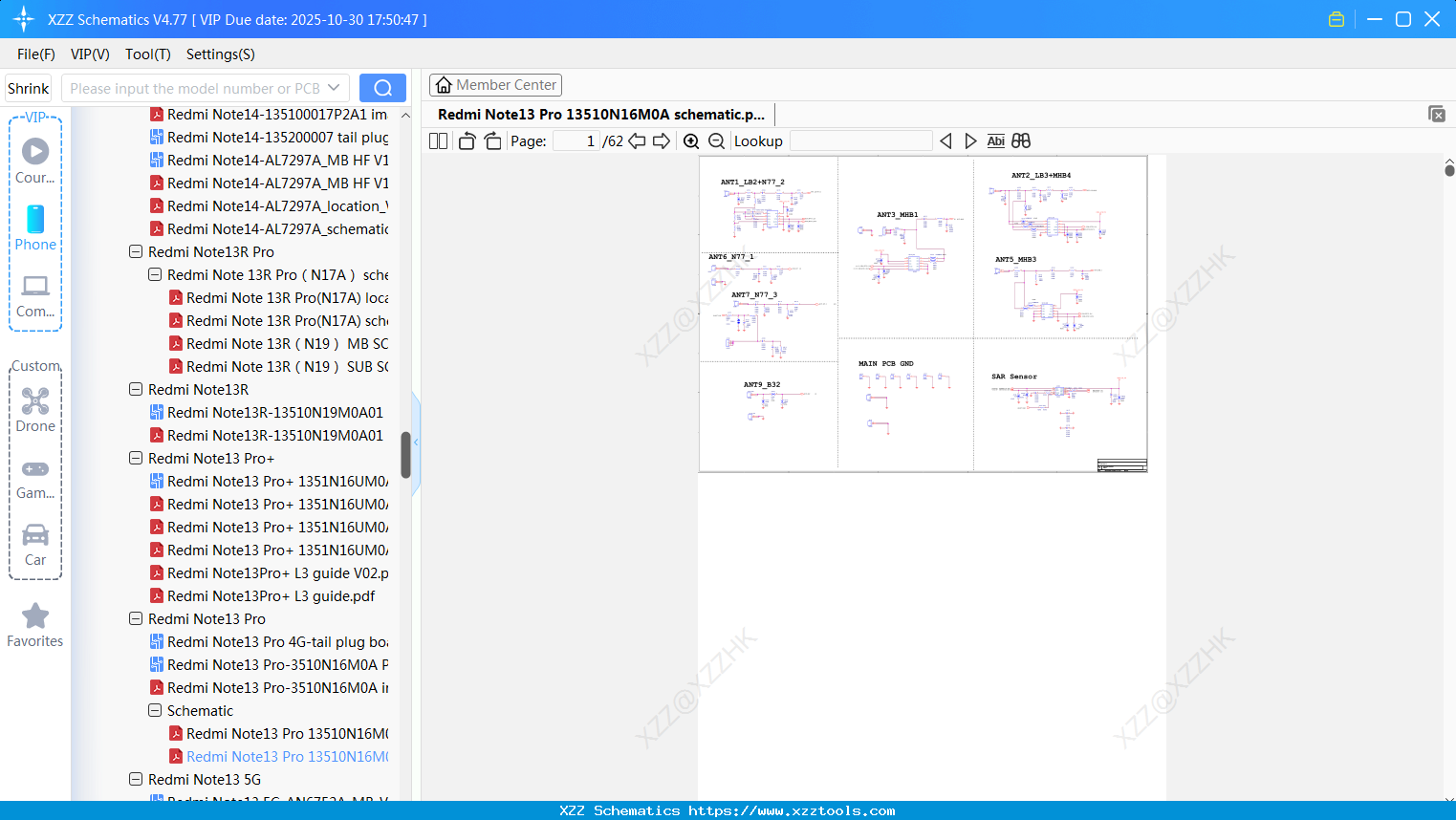The width and height of the screenshot is (1456, 820).
Task: Open the yellow shop icon in title bar
Action: click(x=1336, y=19)
